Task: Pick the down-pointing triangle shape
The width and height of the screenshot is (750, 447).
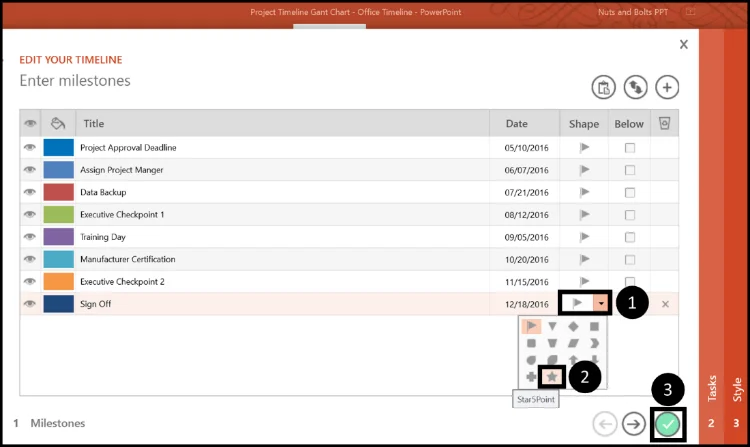Action: click(x=552, y=326)
